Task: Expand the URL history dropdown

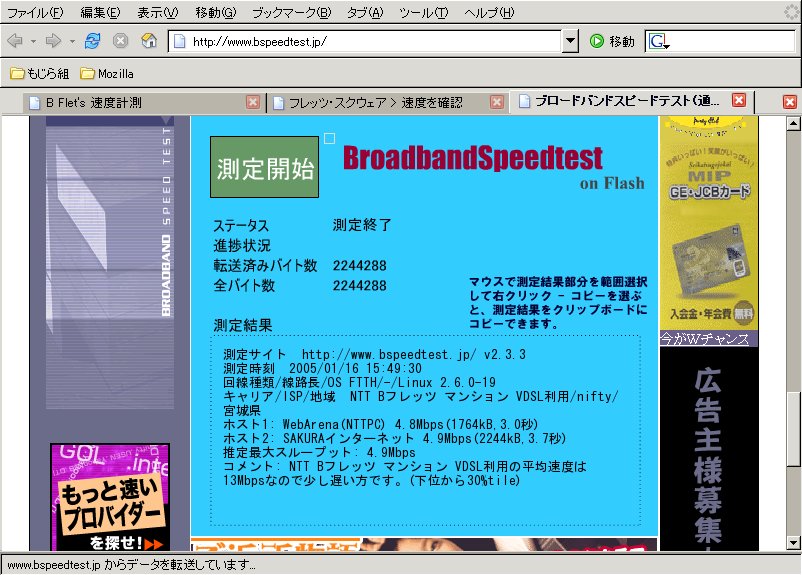Action: [x=570, y=41]
